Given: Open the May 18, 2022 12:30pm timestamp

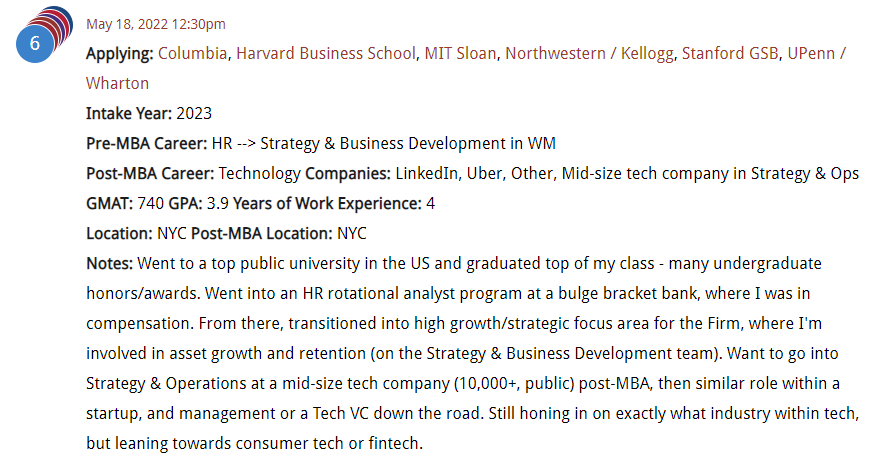Looking at the screenshot, I should [x=156, y=24].
